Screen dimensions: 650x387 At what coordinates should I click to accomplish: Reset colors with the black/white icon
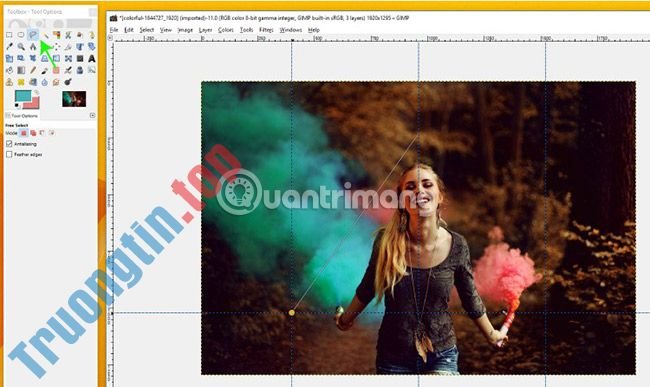(17, 106)
